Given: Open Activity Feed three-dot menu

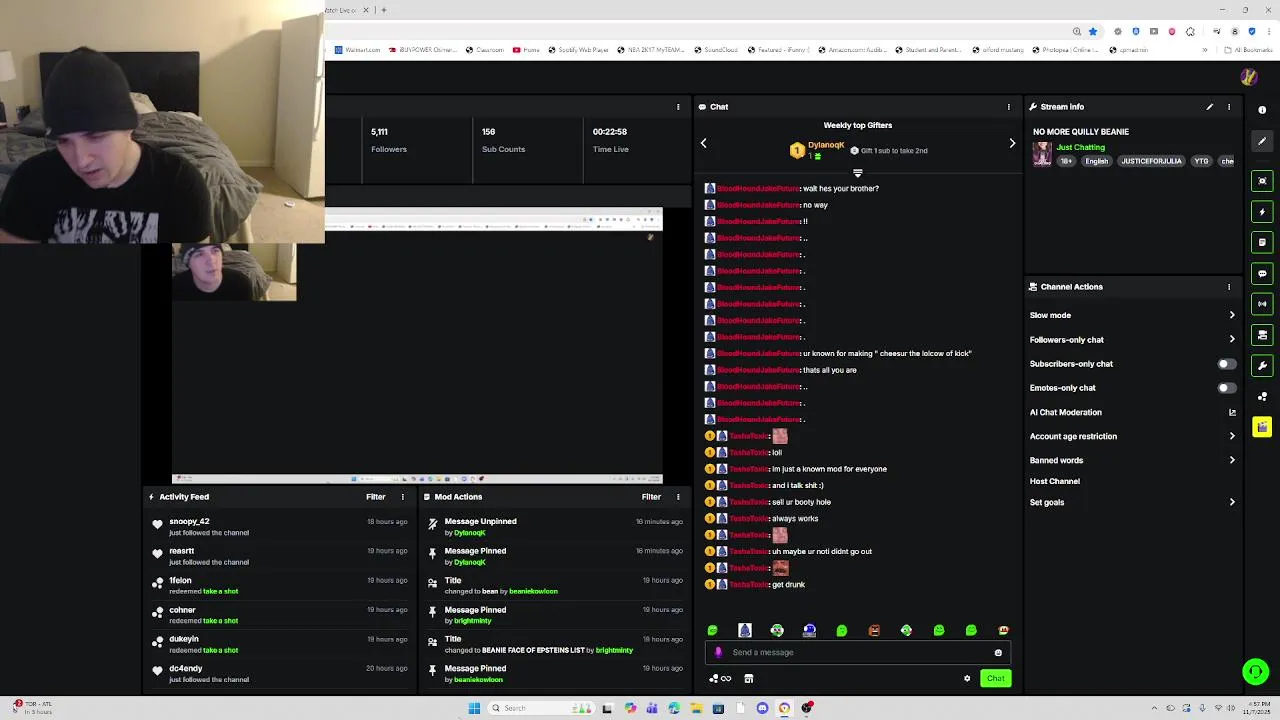Looking at the screenshot, I should coord(403,497).
